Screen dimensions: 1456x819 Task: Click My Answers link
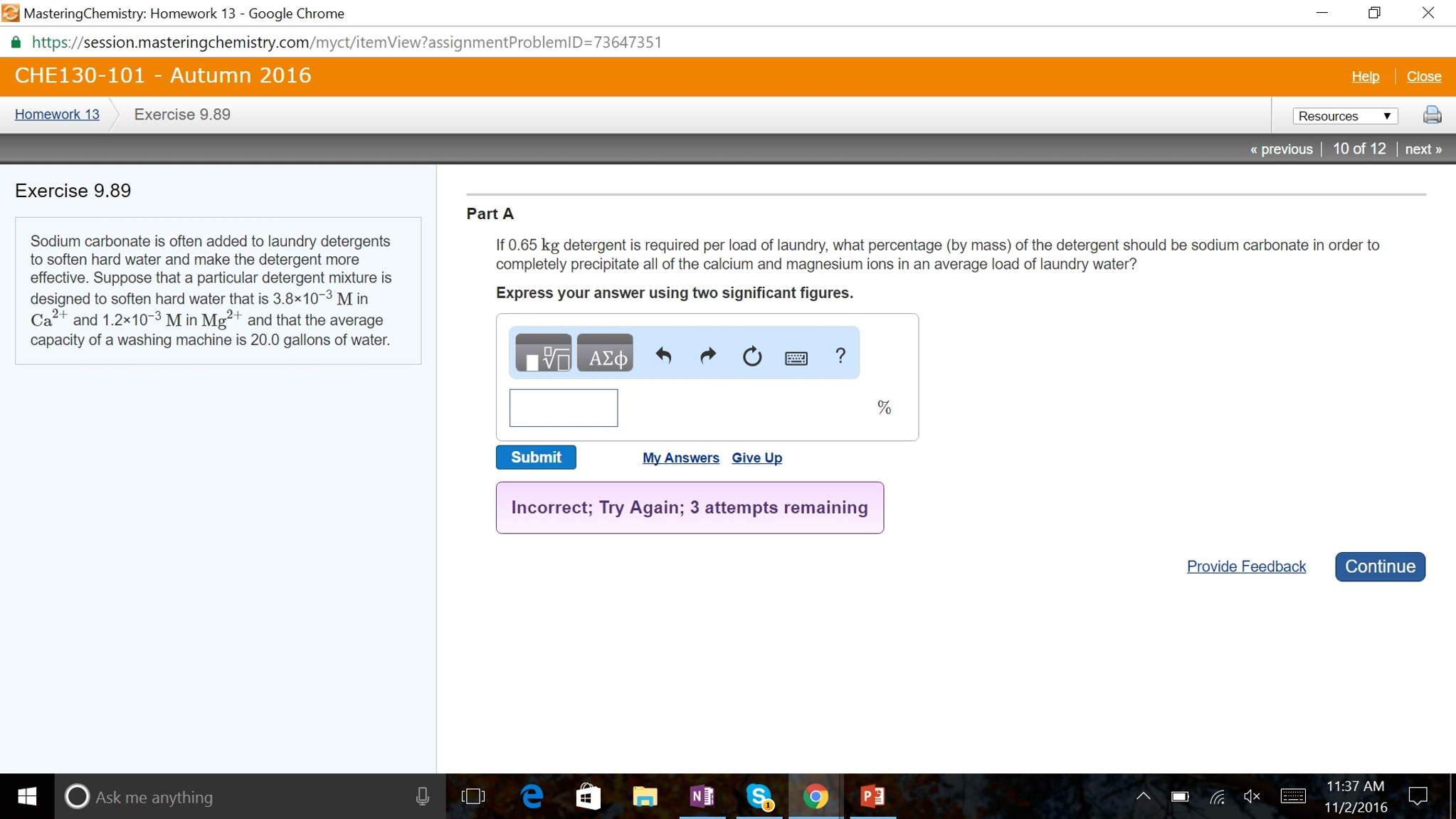point(681,457)
